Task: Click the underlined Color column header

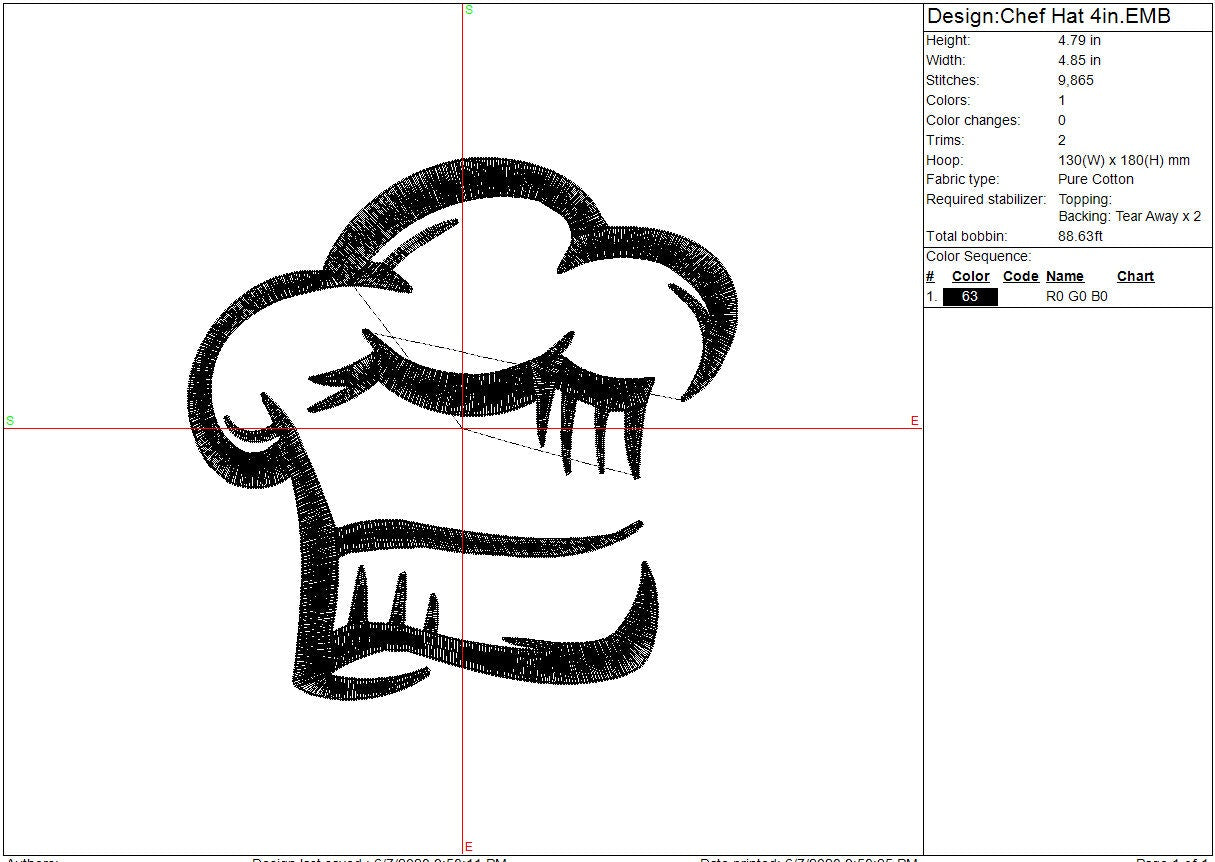Action: 970,277
